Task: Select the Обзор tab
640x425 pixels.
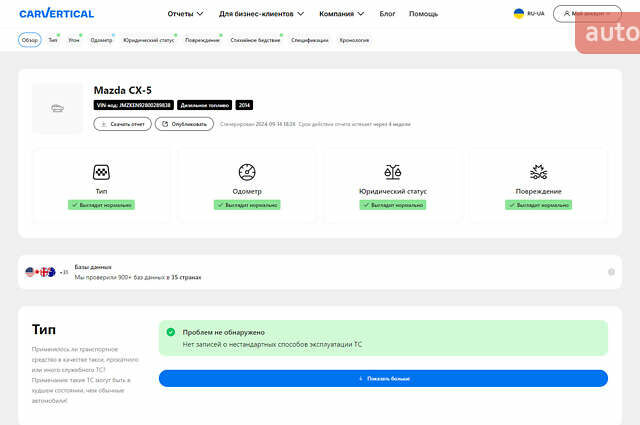Action: pos(29,40)
